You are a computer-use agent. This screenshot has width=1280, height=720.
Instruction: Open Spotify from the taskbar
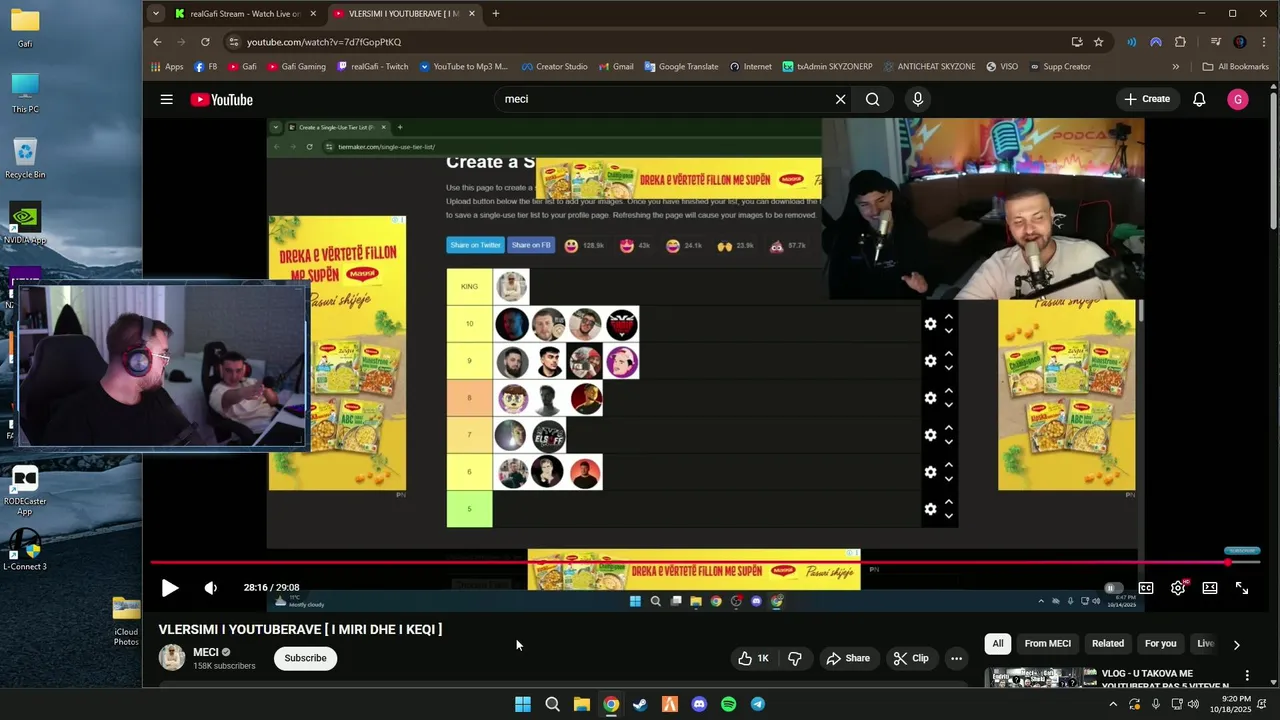tap(728, 704)
